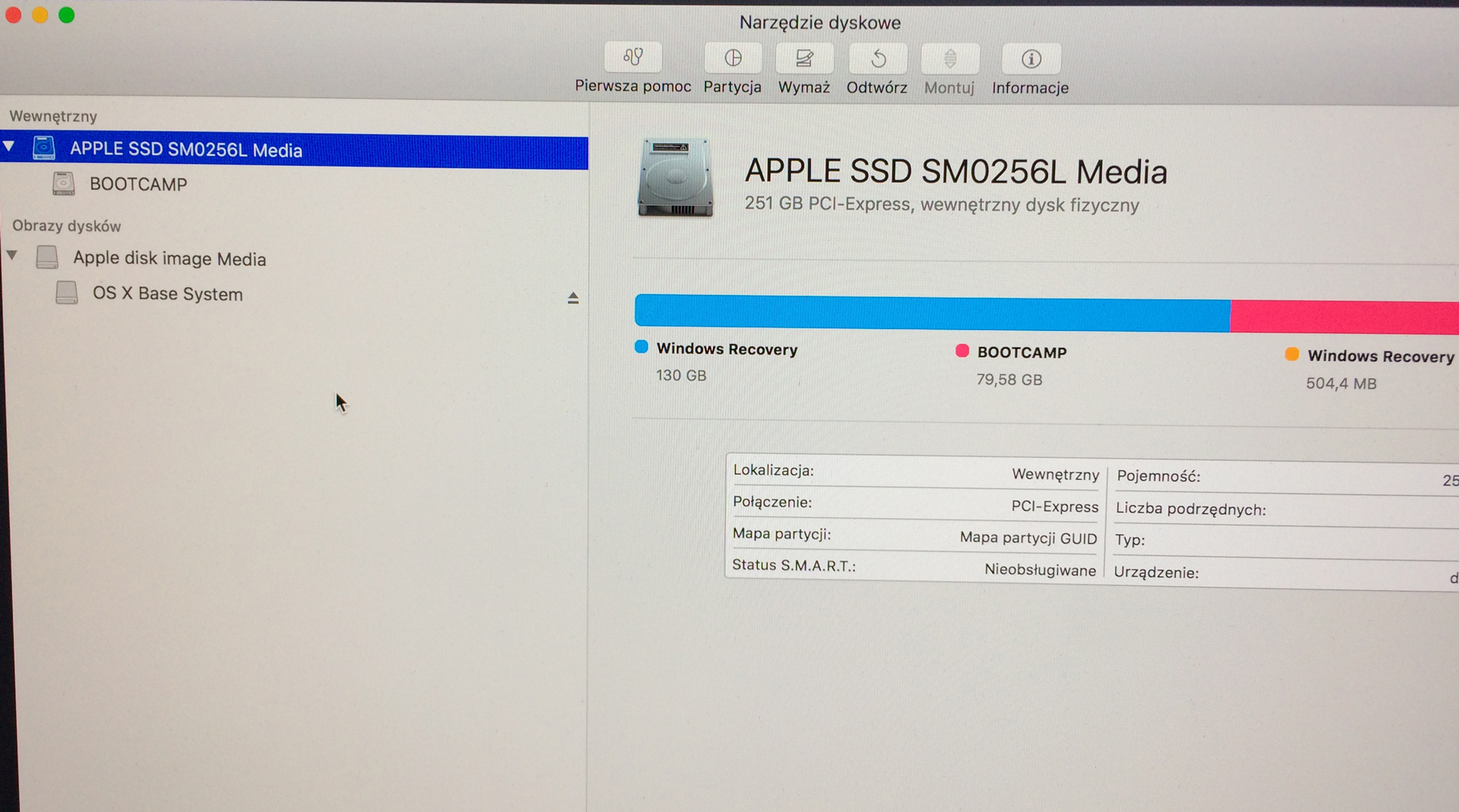Zoom window with the green button
Image resolution: width=1459 pixels, height=812 pixels.
click(x=67, y=15)
